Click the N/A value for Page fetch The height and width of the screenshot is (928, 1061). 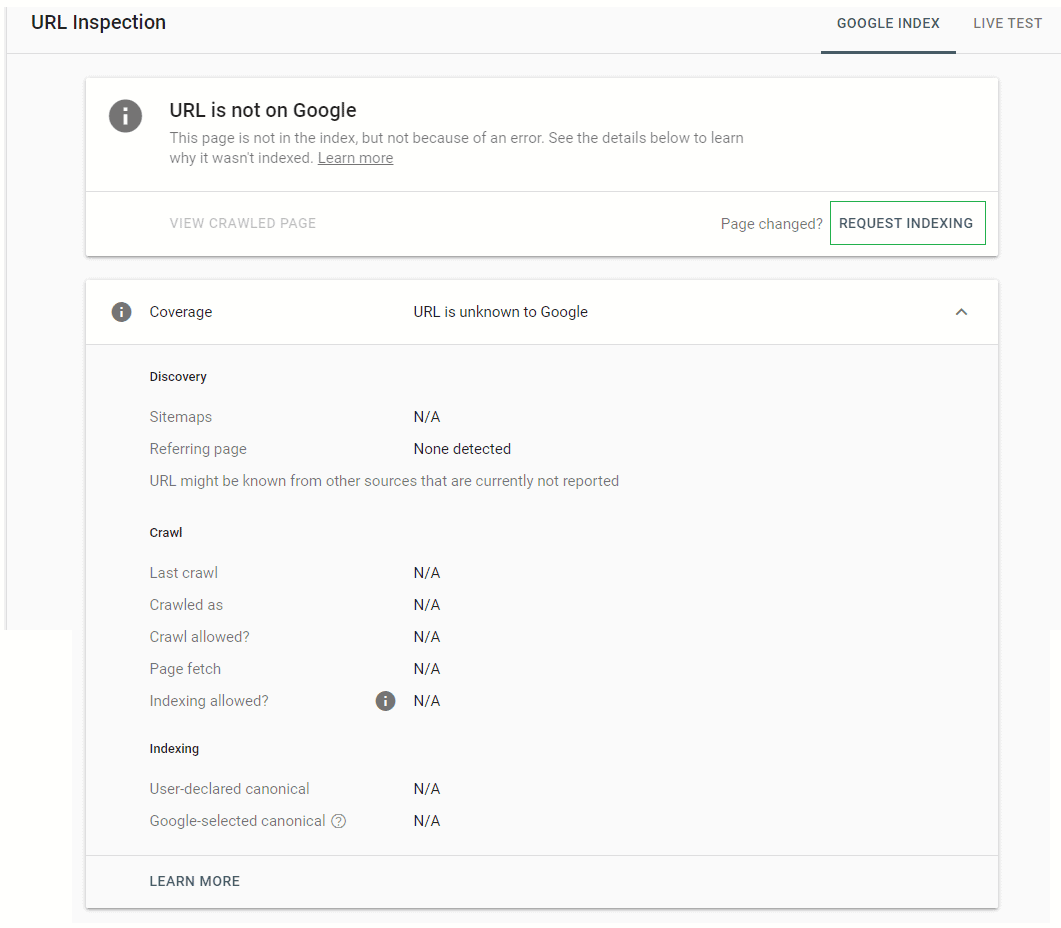coord(427,669)
